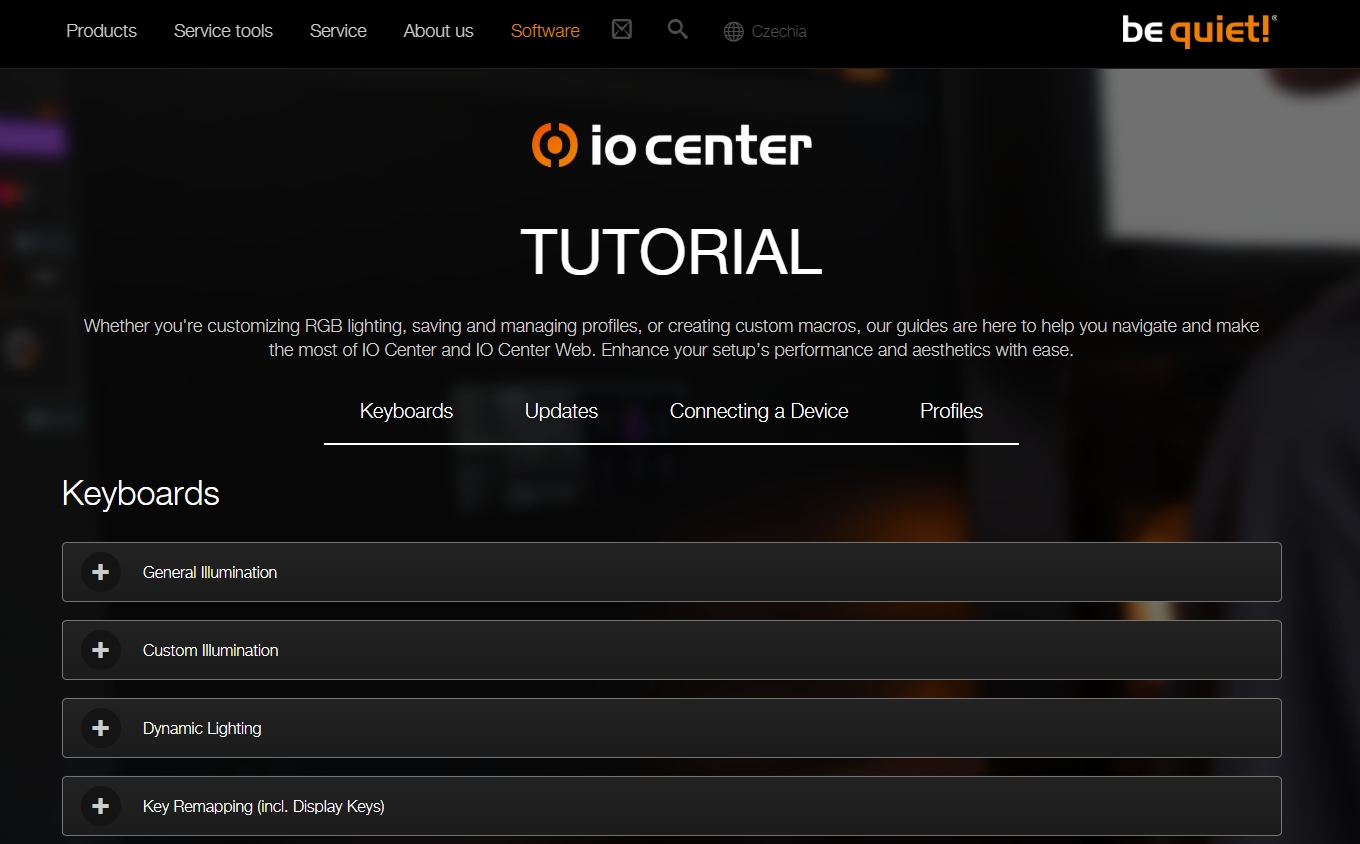Click plus icon beside Custom Illumination
The height and width of the screenshot is (844, 1360).
point(100,650)
